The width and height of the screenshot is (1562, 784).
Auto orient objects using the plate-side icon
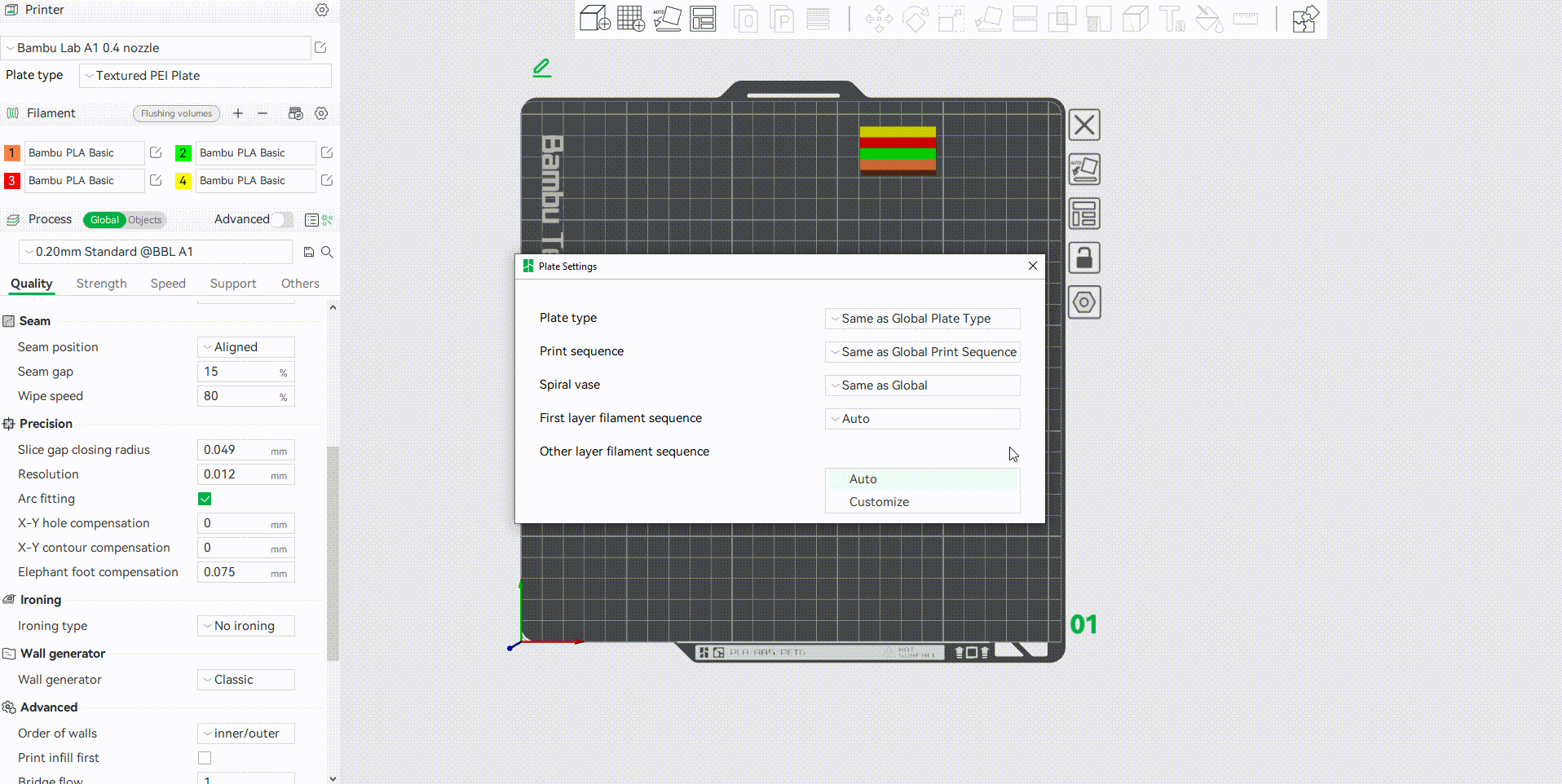coord(1084,170)
